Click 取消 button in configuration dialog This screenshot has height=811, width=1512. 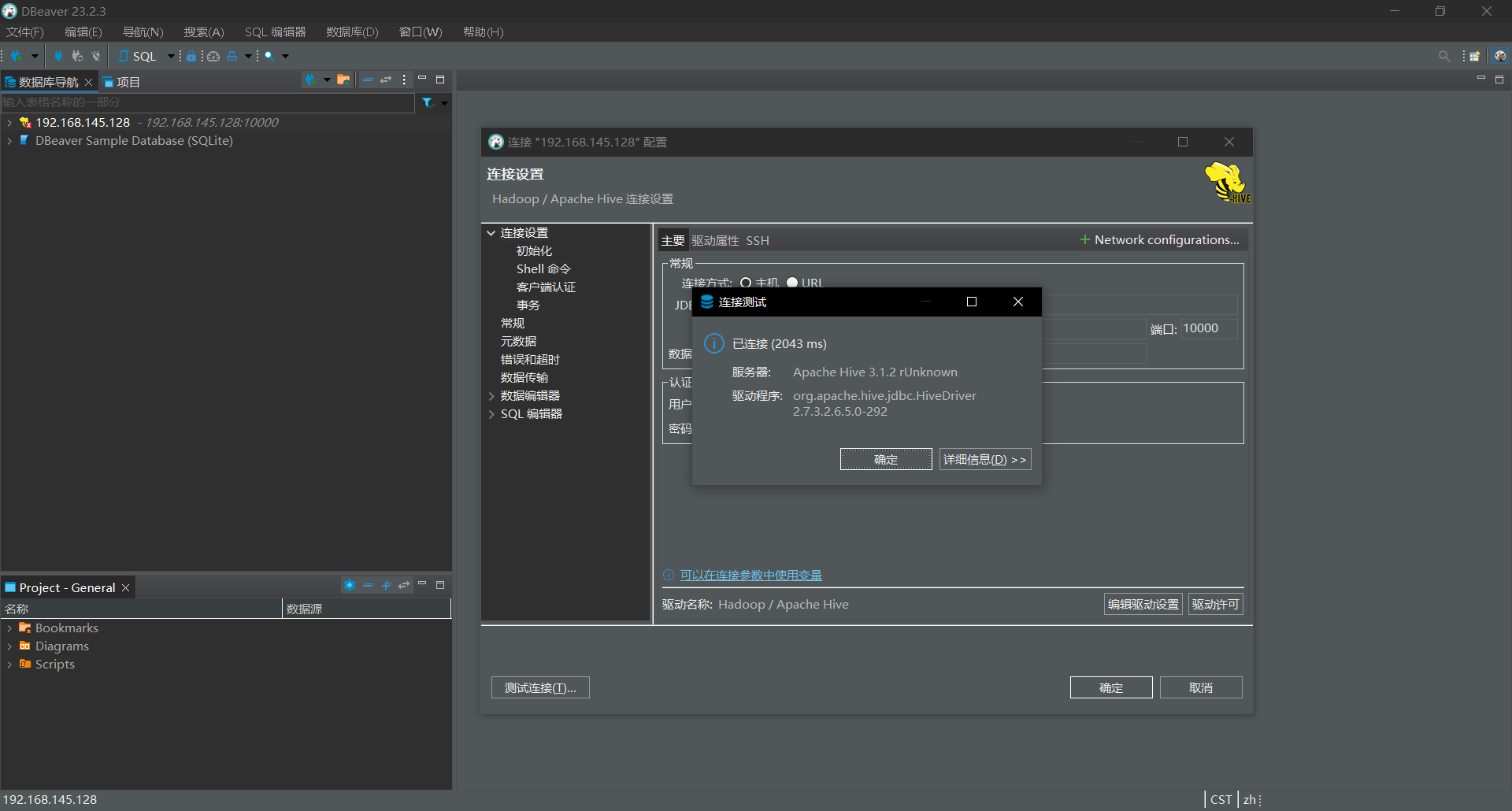[1201, 688]
